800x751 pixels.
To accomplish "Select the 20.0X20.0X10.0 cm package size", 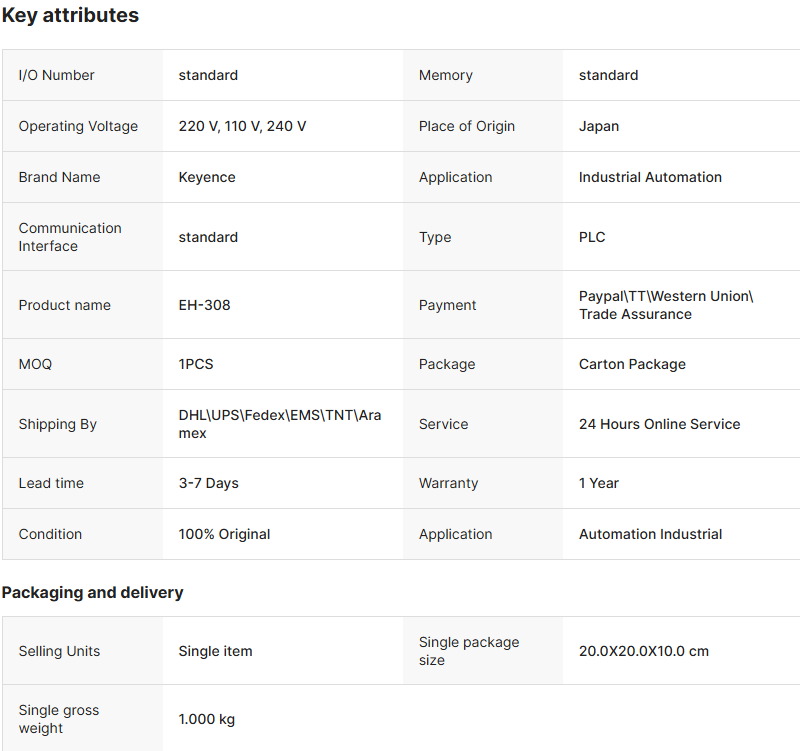I will (643, 651).
